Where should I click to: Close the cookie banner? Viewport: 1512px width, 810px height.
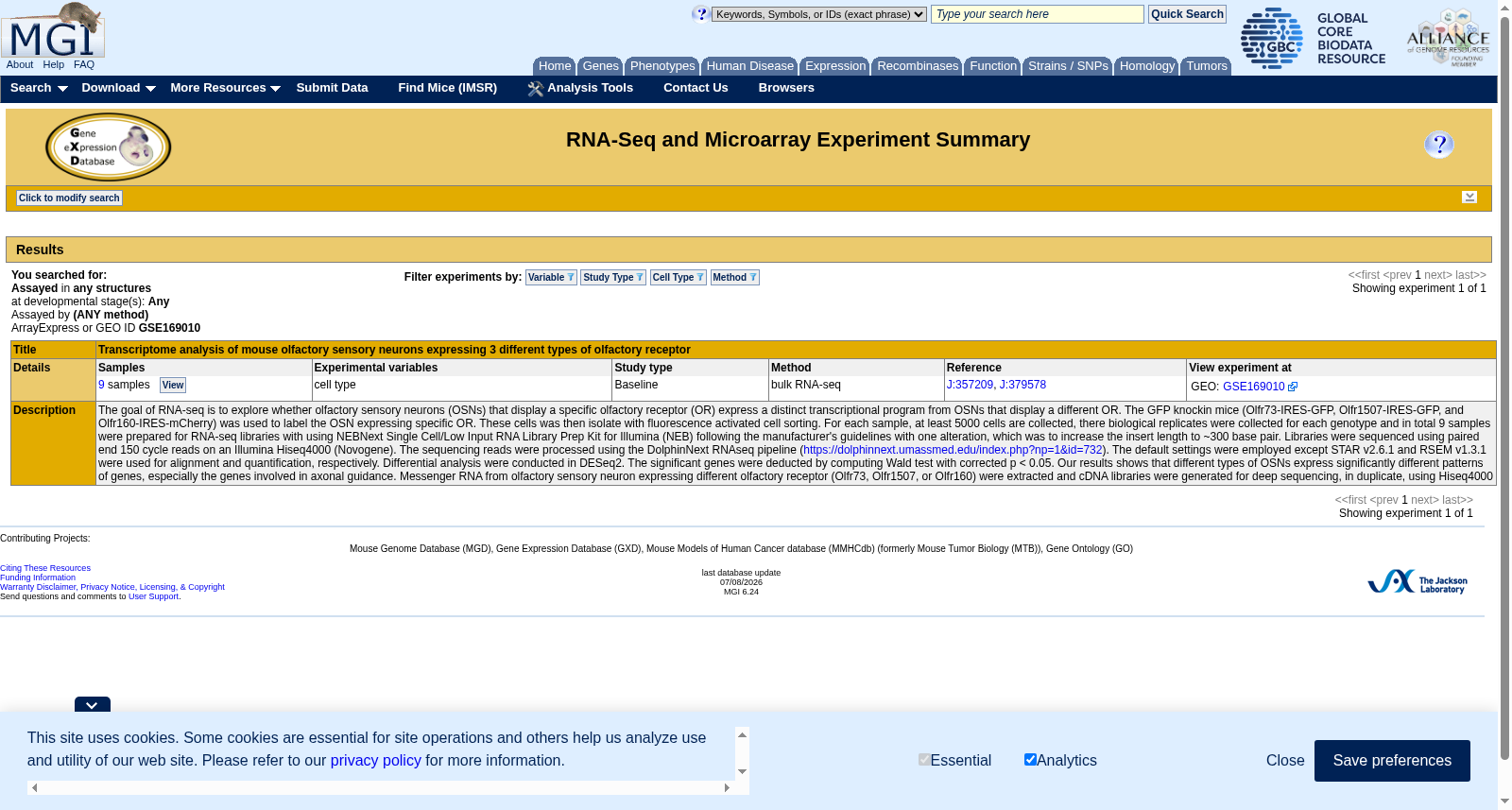click(1285, 761)
